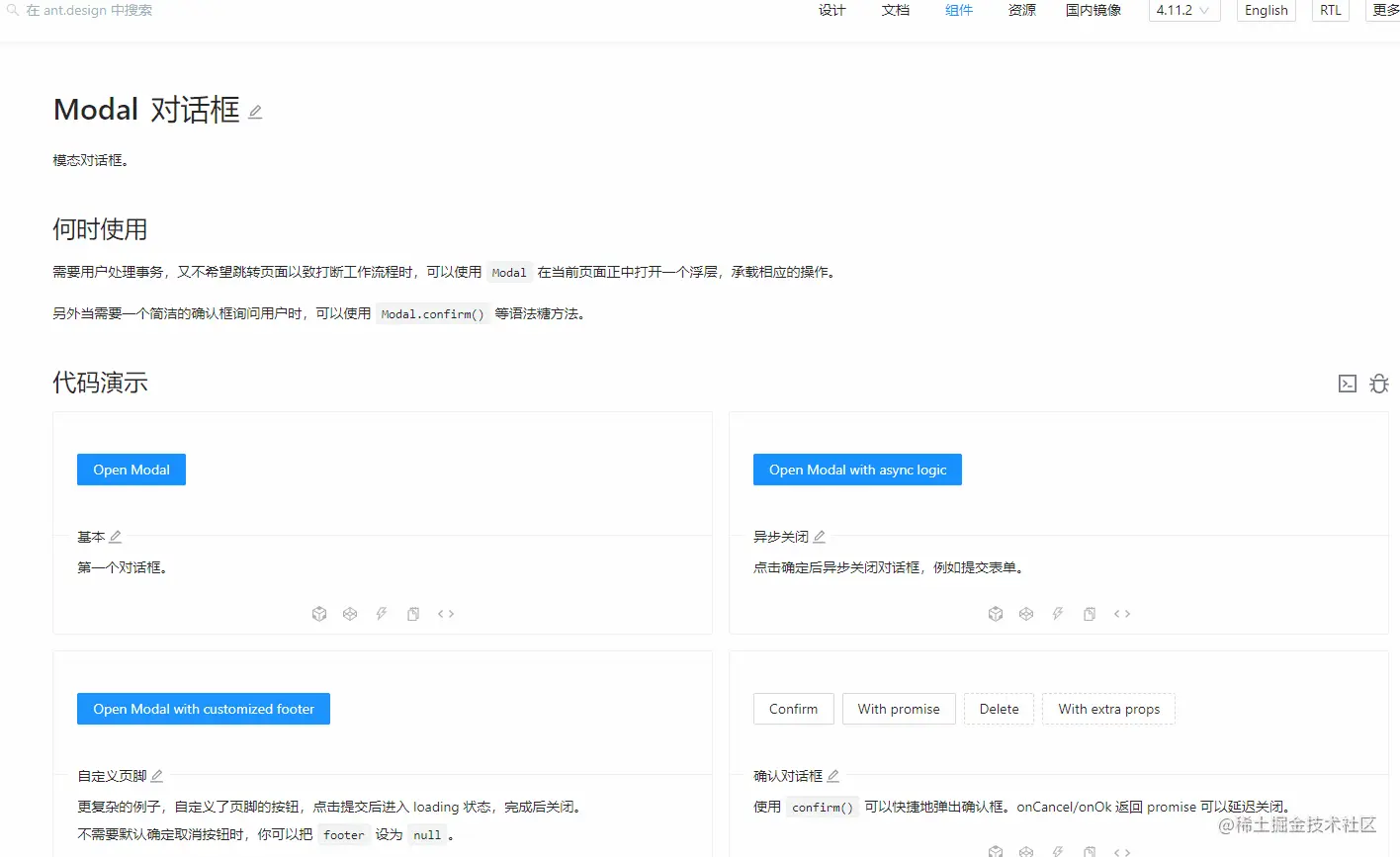Click the 确认对话框 demo title
This screenshot has height=857, width=1400.
[x=788, y=776]
